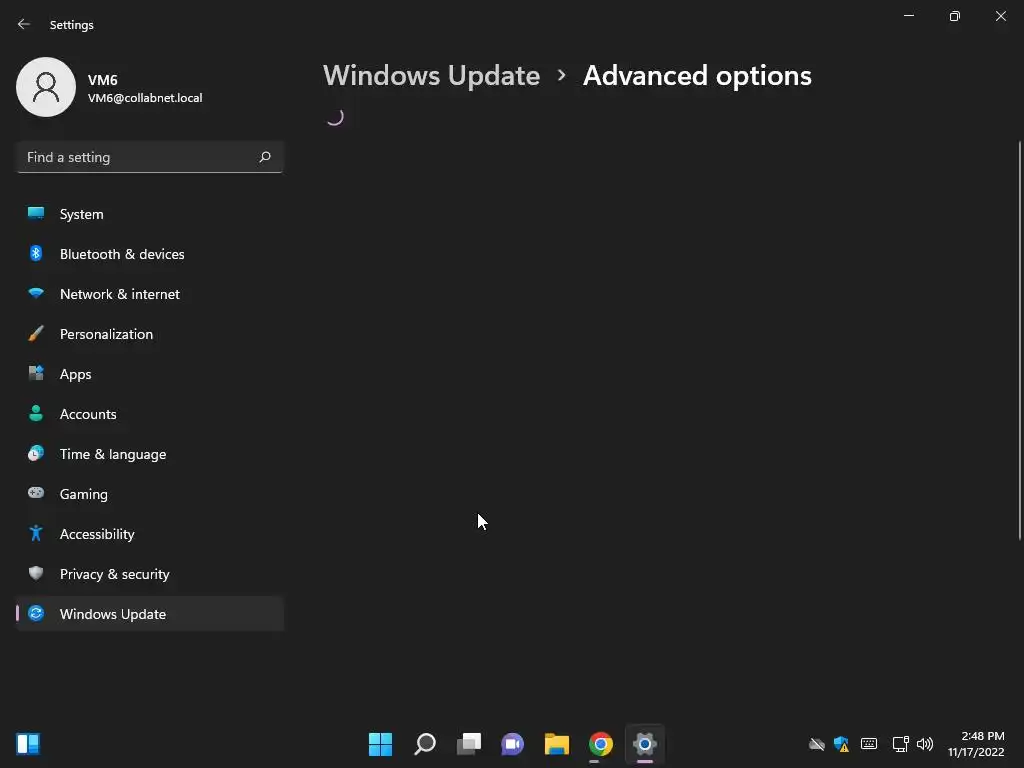Click the Windows Update breadcrumb link
Viewport: 1024px width, 768px height.
[x=431, y=76]
